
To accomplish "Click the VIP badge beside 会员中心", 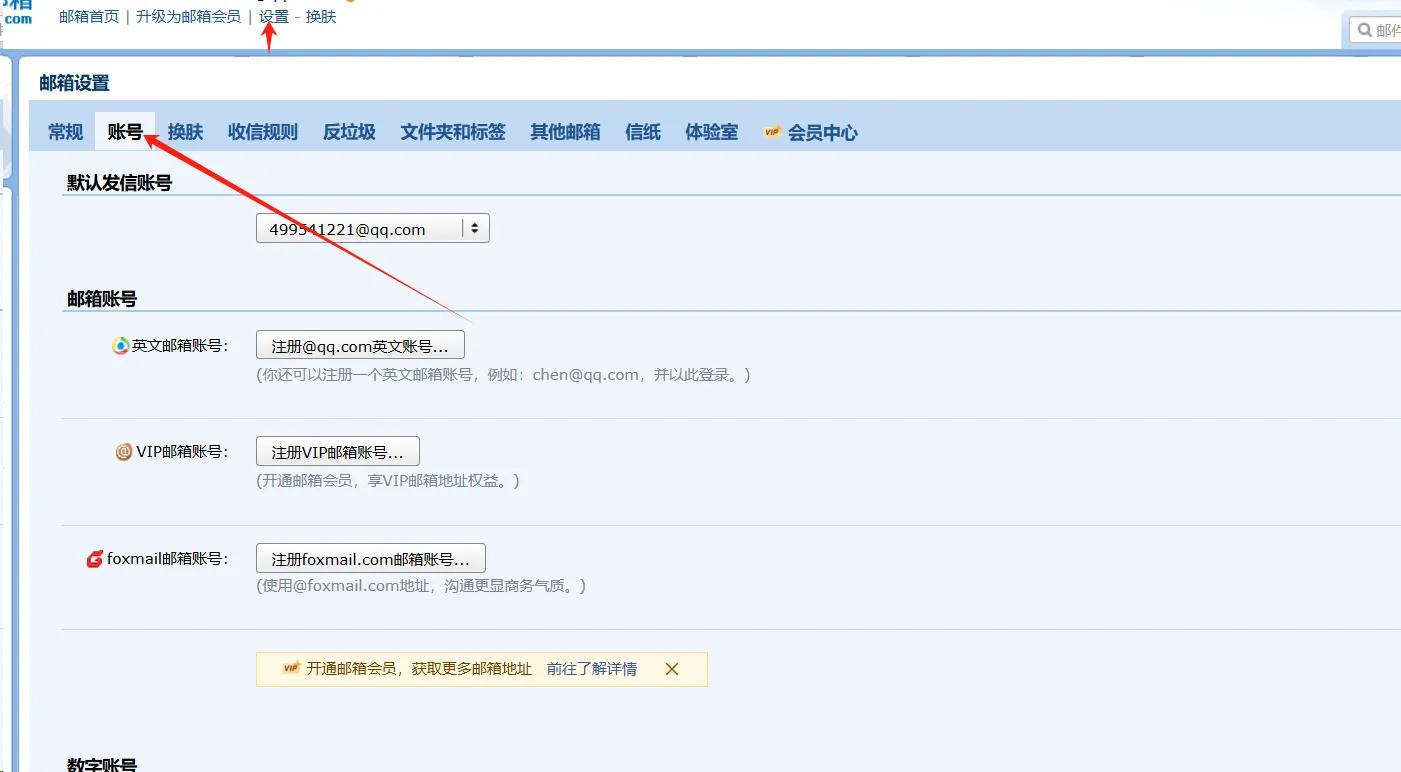I will click(x=772, y=132).
